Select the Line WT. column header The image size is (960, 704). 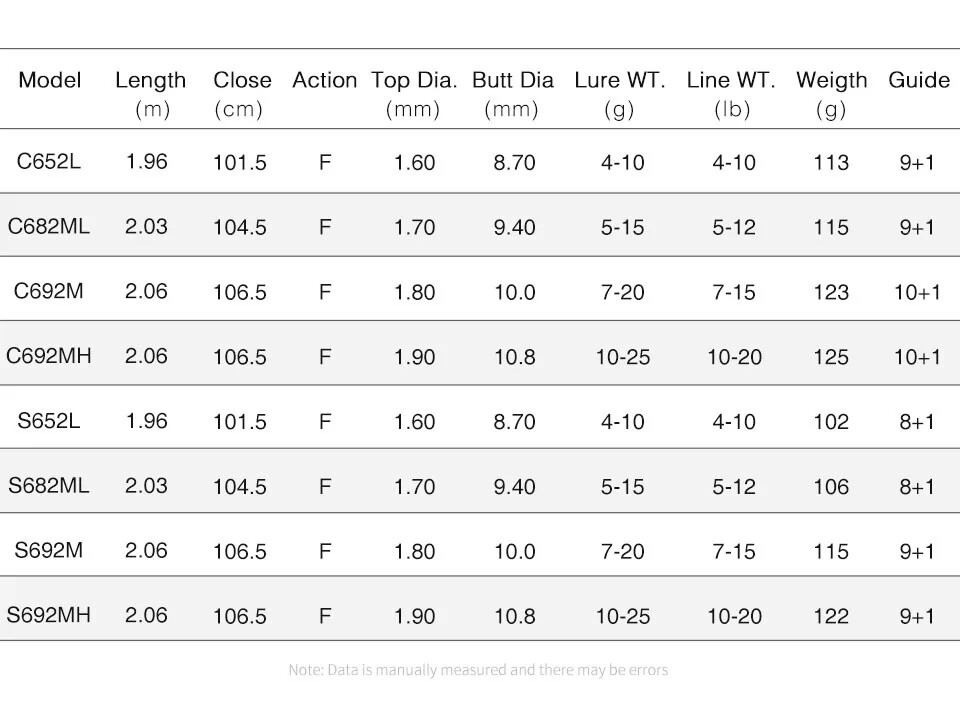coord(731,93)
